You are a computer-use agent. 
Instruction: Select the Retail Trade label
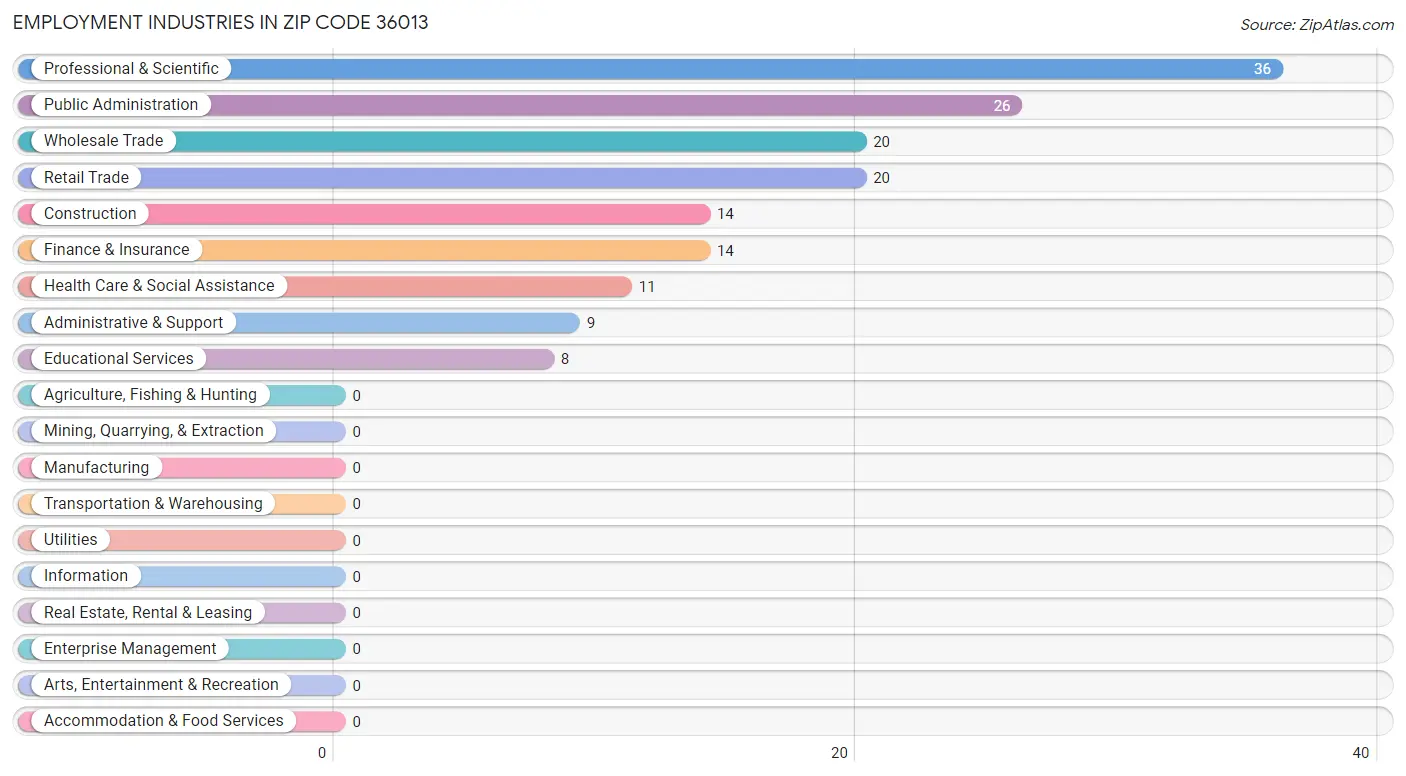pos(86,178)
